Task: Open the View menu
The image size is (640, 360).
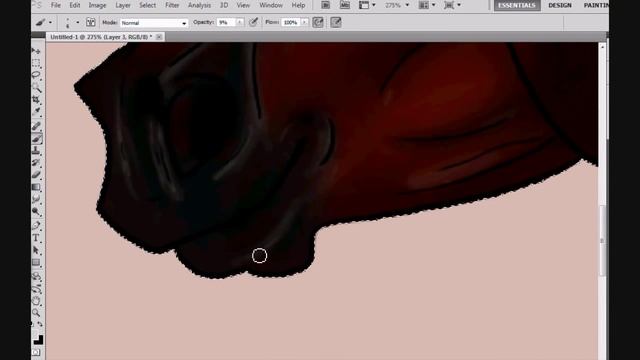Action: (x=243, y=5)
